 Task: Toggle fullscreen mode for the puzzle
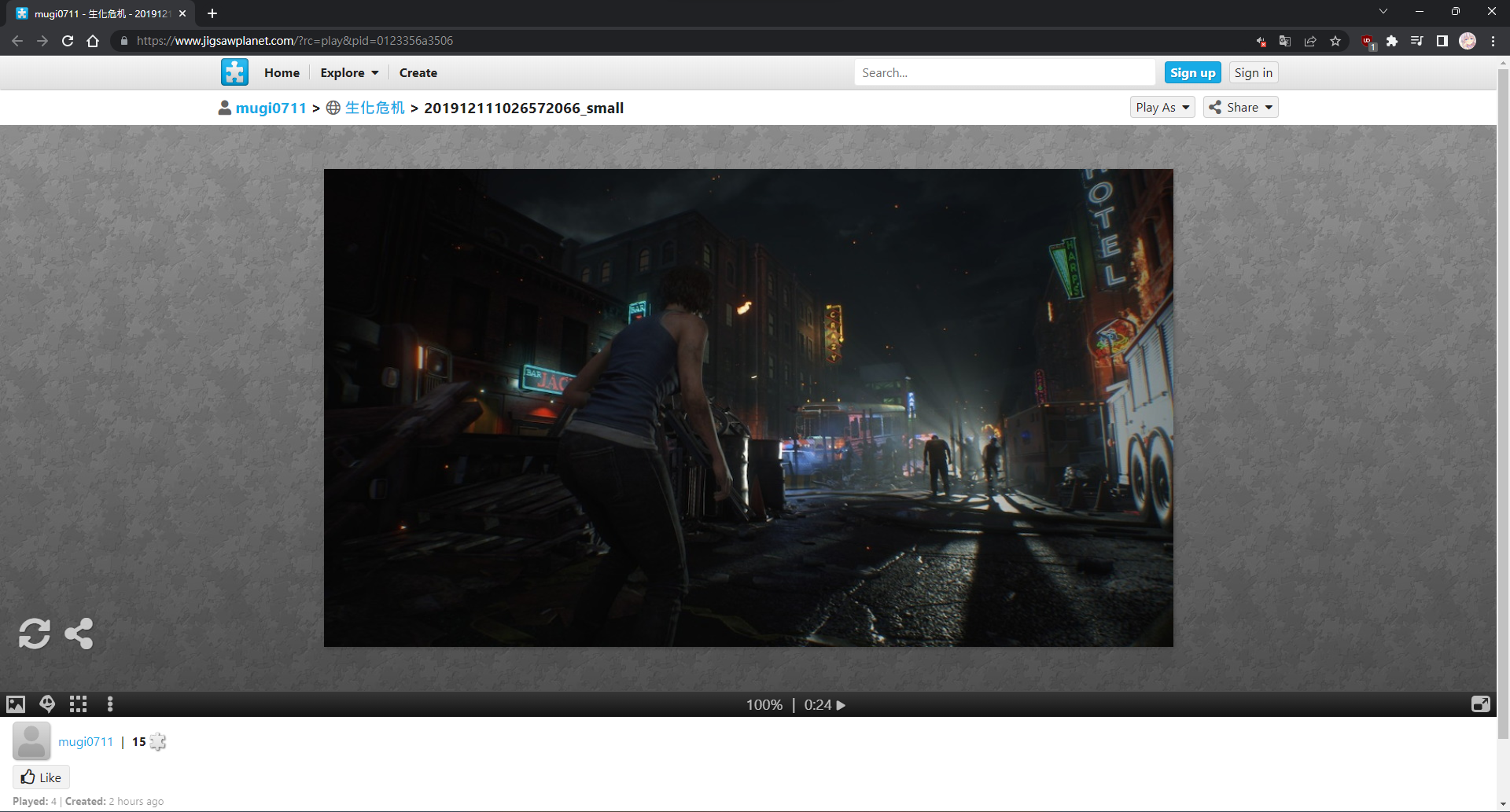point(1480,704)
